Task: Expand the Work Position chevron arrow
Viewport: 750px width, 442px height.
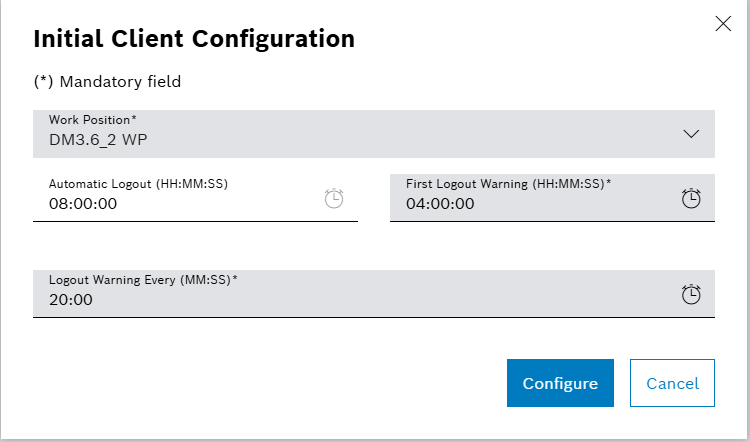Action: [x=691, y=134]
